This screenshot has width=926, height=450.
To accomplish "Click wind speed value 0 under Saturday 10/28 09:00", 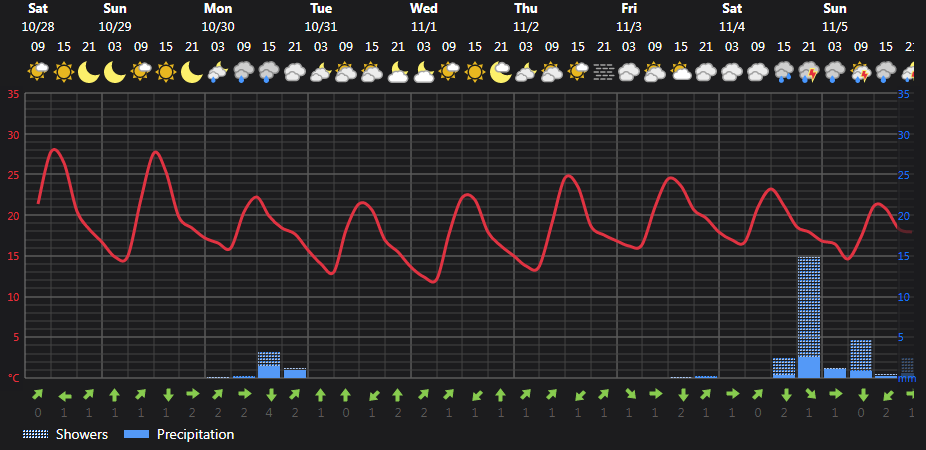I will tap(38, 413).
